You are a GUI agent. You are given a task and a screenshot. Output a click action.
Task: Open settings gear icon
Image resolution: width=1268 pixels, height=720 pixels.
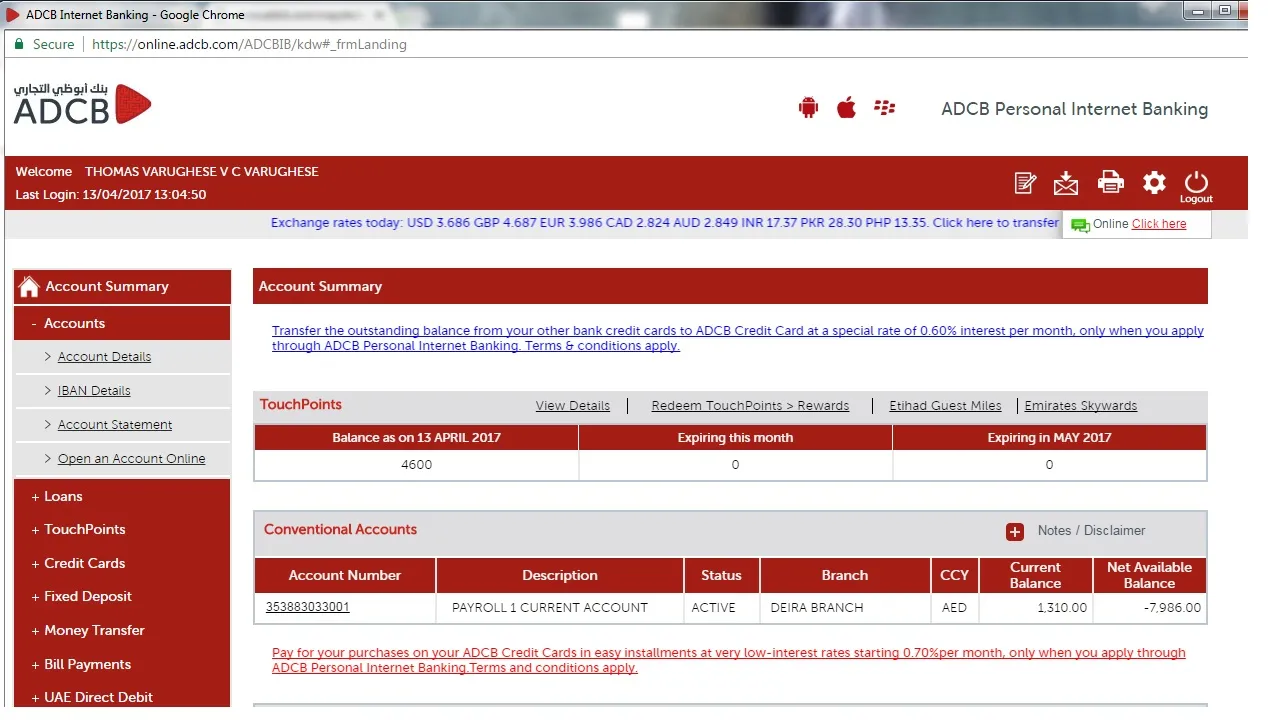[x=1154, y=182]
